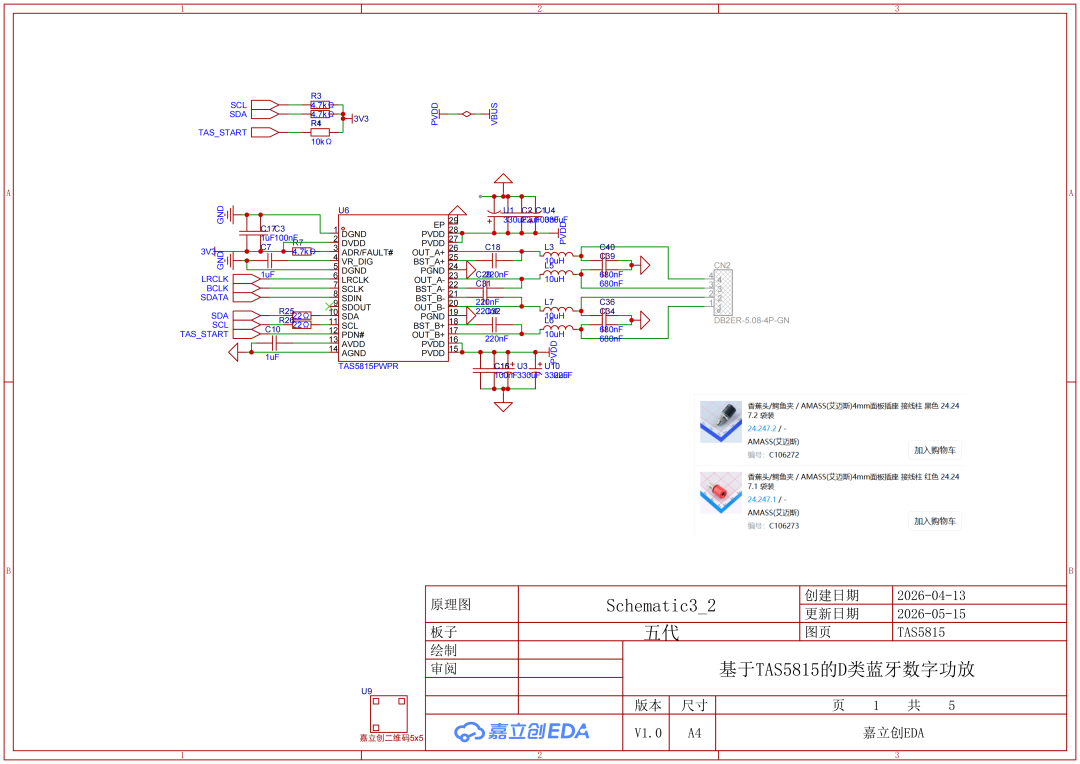Click the 原理图 header cell

(472, 604)
